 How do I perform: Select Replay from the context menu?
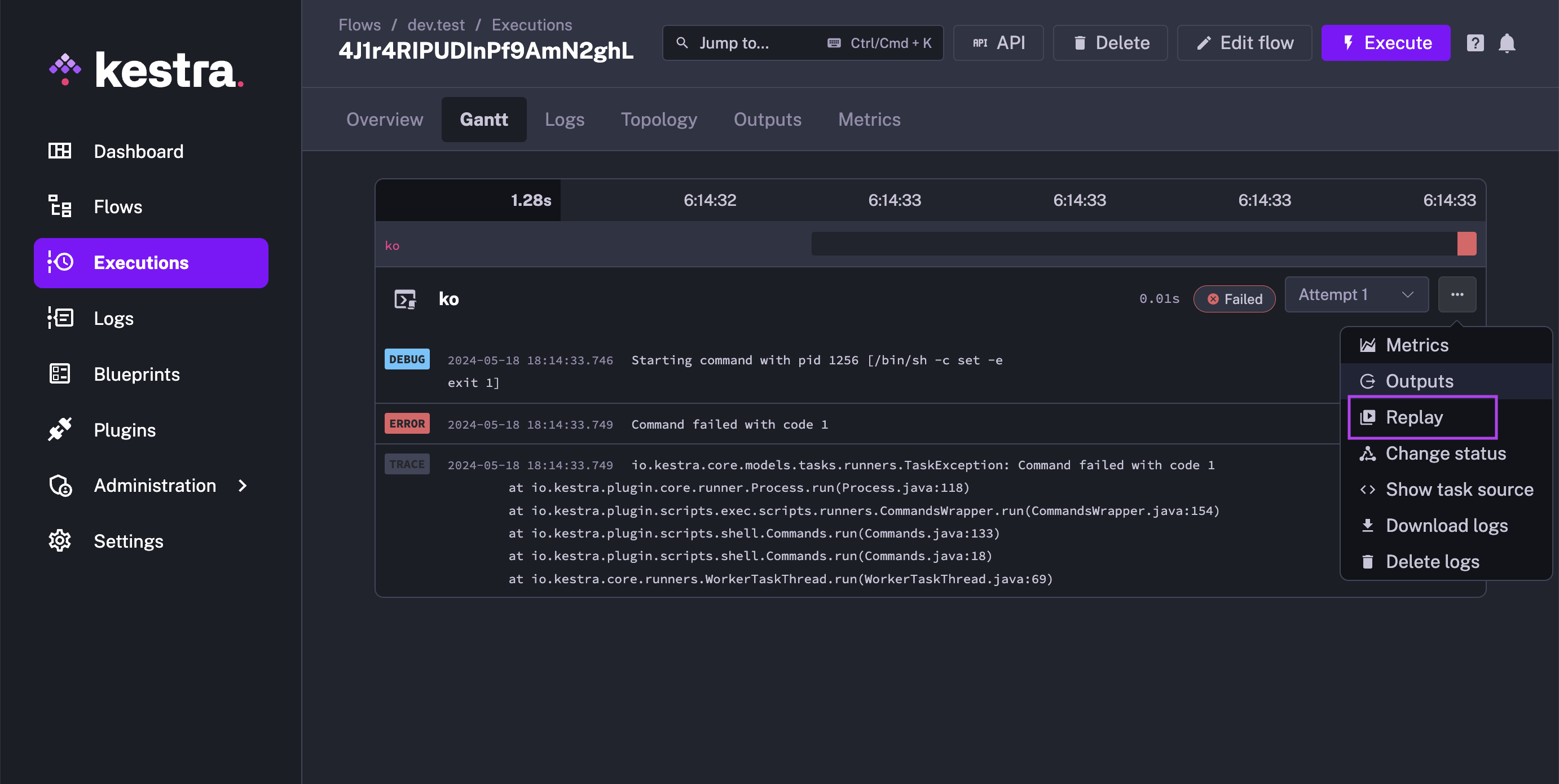pos(1413,417)
